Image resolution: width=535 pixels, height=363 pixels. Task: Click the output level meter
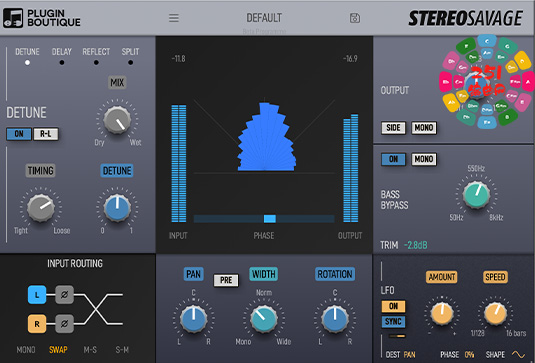click(351, 168)
